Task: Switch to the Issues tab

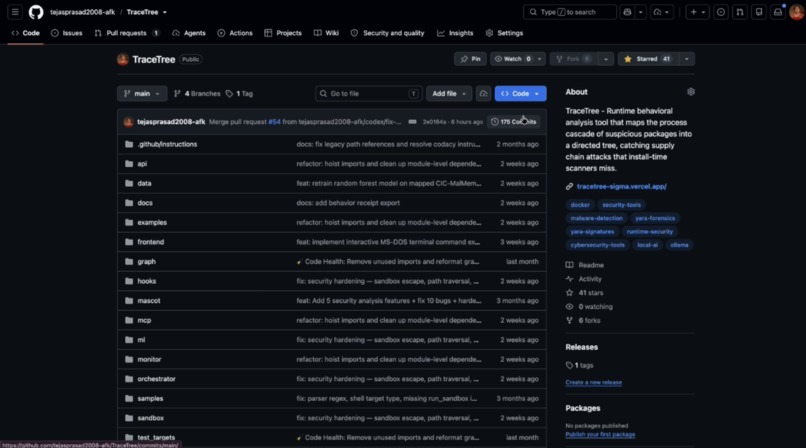Action: coord(67,33)
